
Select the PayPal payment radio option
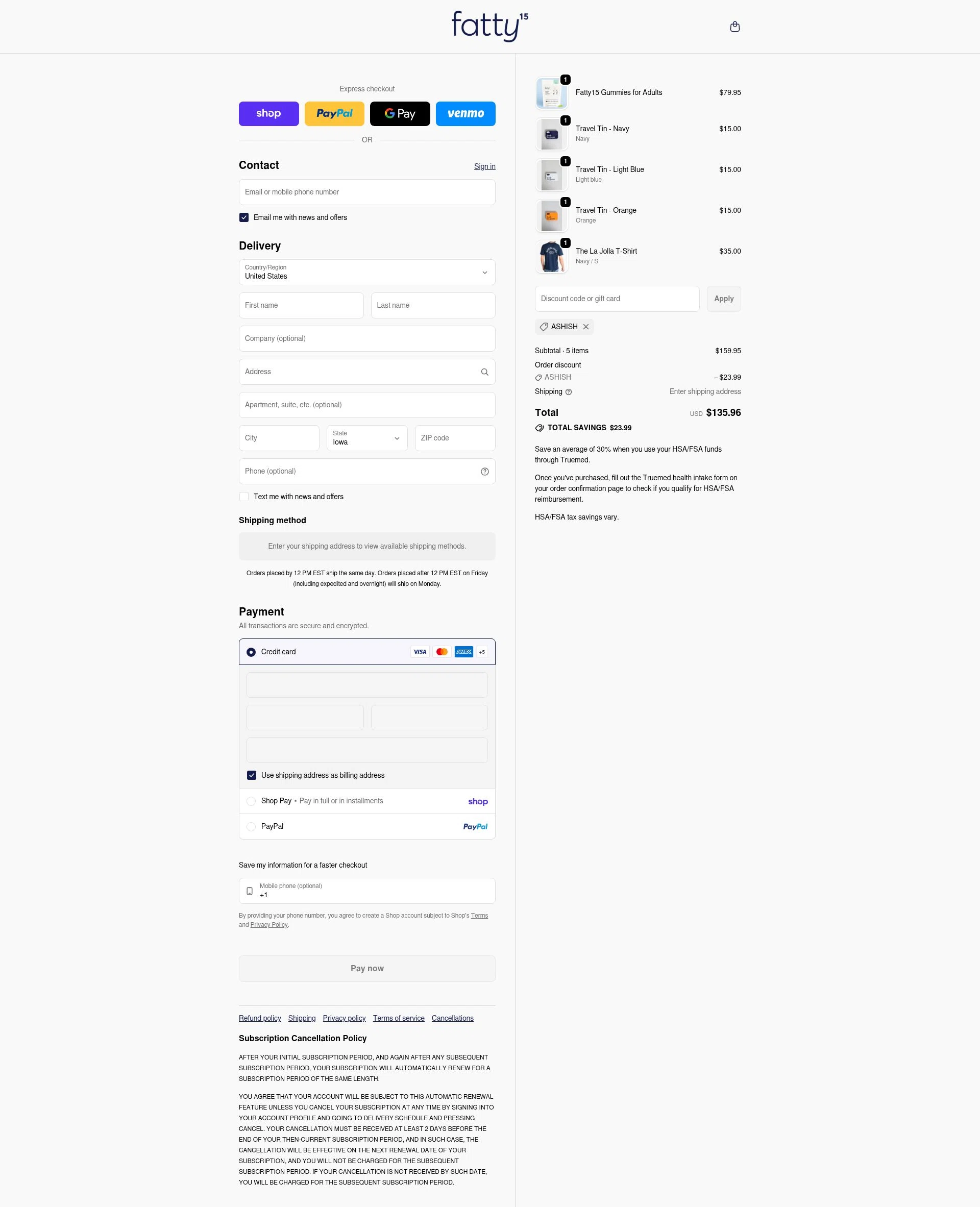click(251, 826)
